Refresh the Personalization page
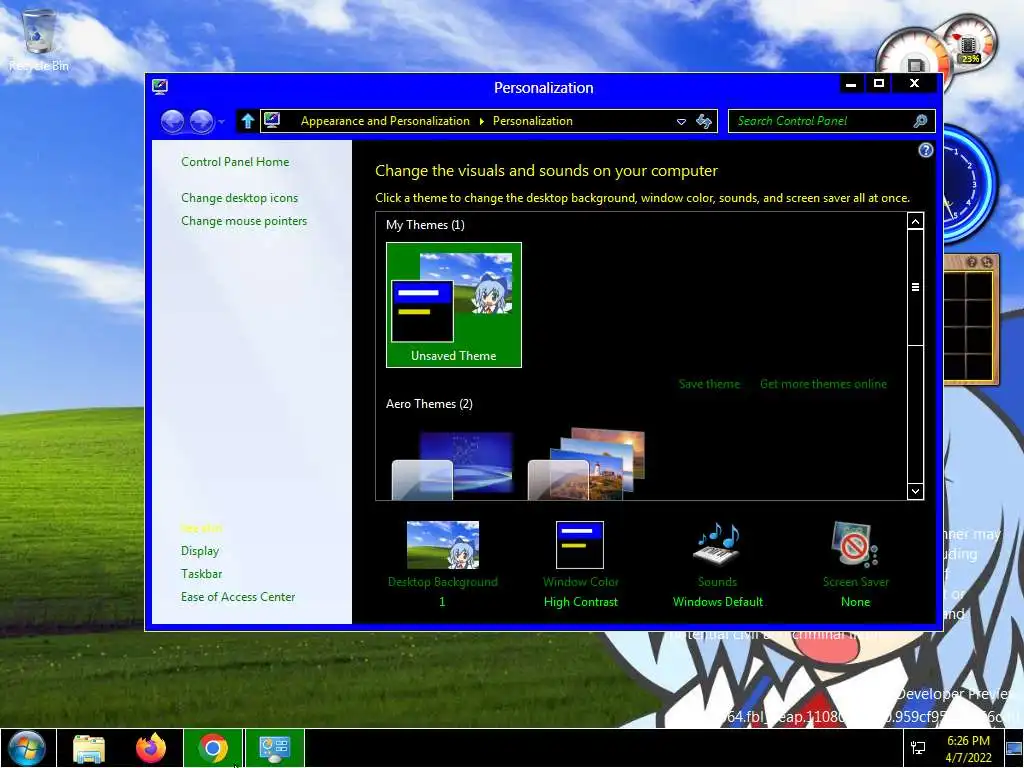Screen dimensions: 1024x768 [x=704, y=121]
